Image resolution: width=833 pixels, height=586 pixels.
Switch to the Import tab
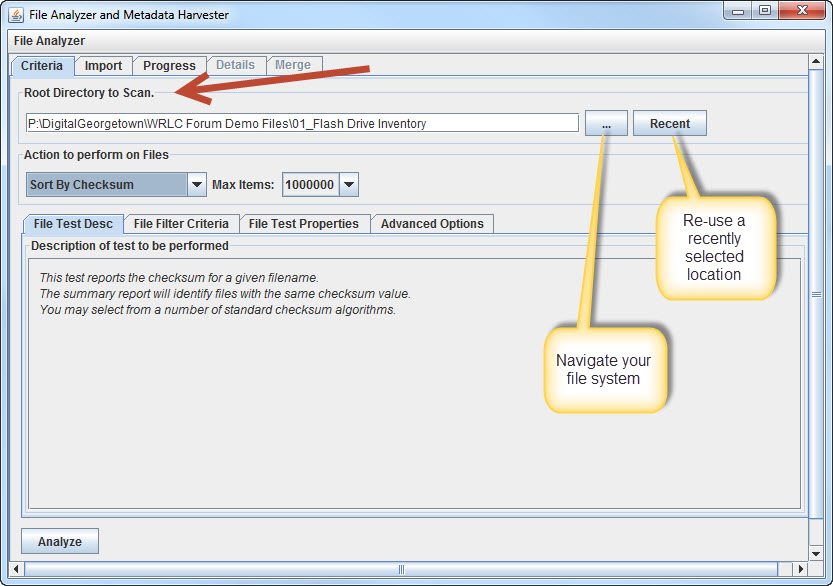pos(103,66)
